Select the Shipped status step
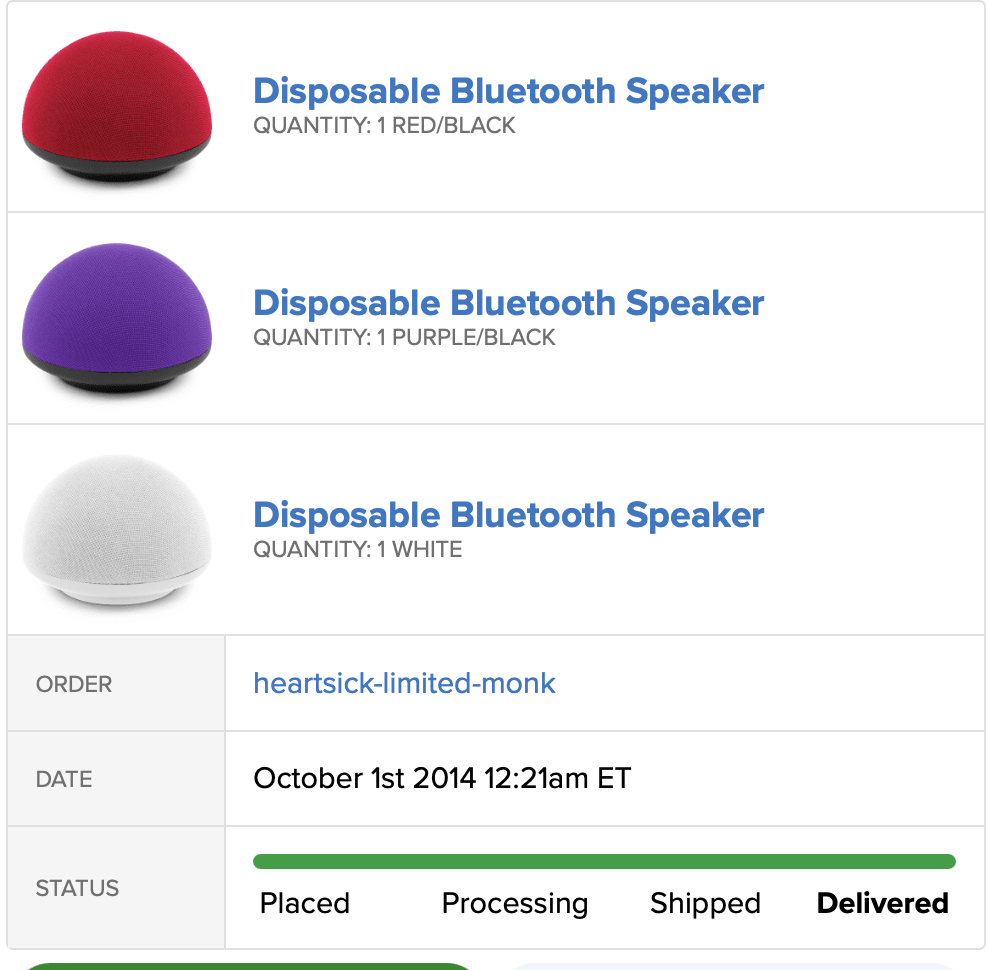988x970 pixels. 705,904
